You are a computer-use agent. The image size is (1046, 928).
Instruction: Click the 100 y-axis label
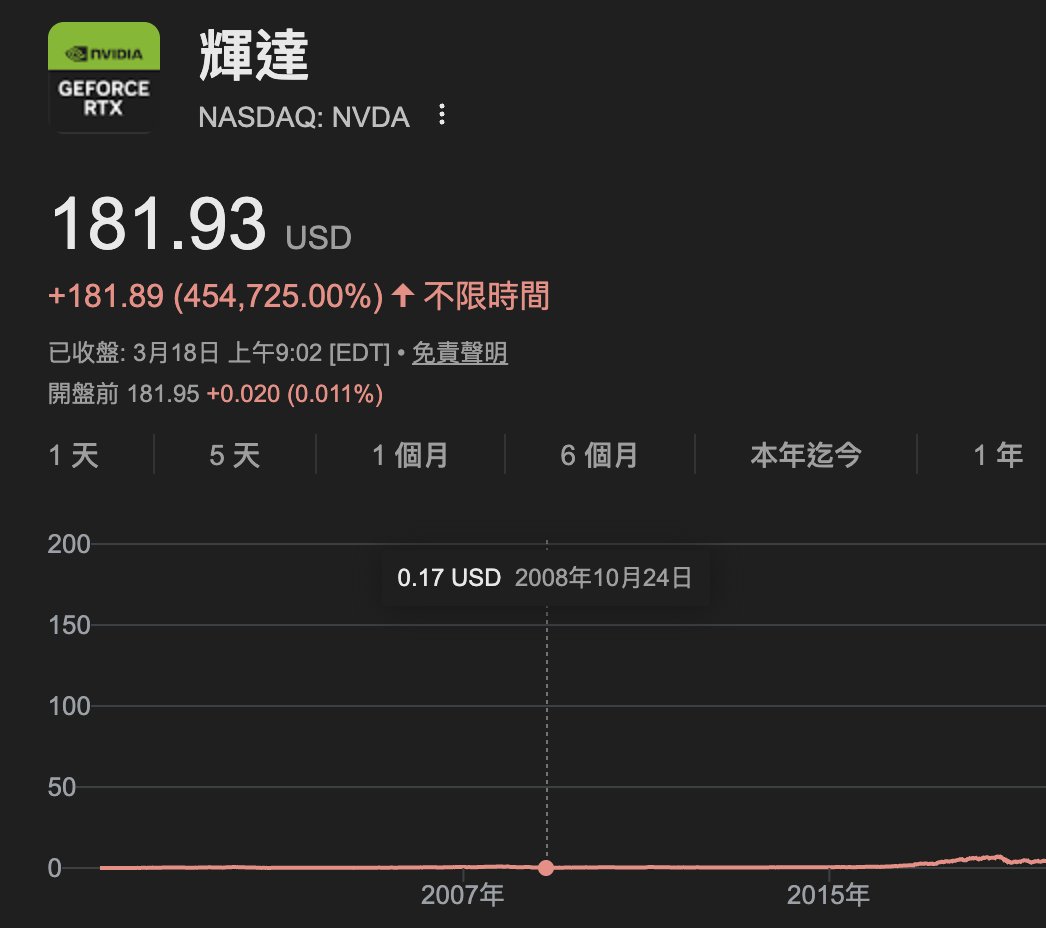(x=69, y=706)
